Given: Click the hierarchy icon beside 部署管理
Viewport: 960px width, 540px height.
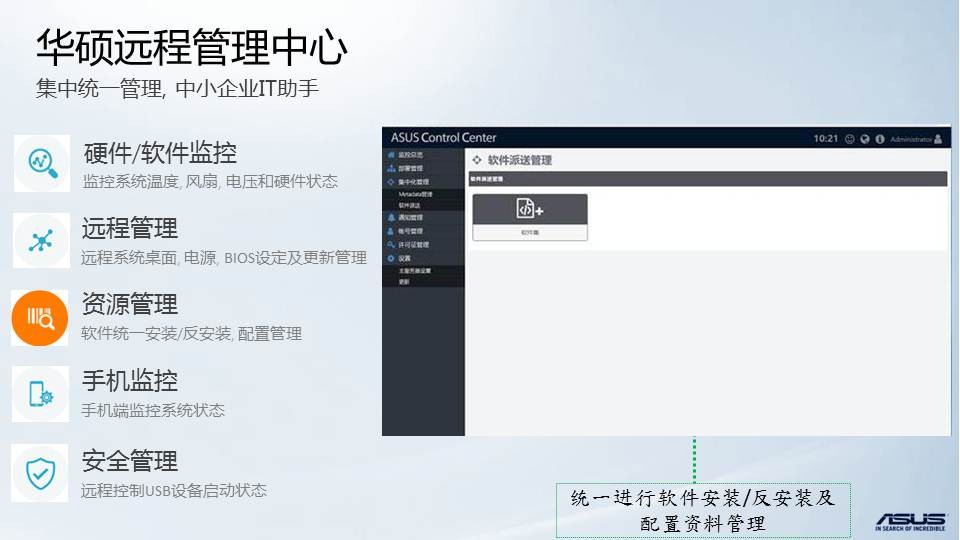Looking at the screenshot, I should (391, 168).
